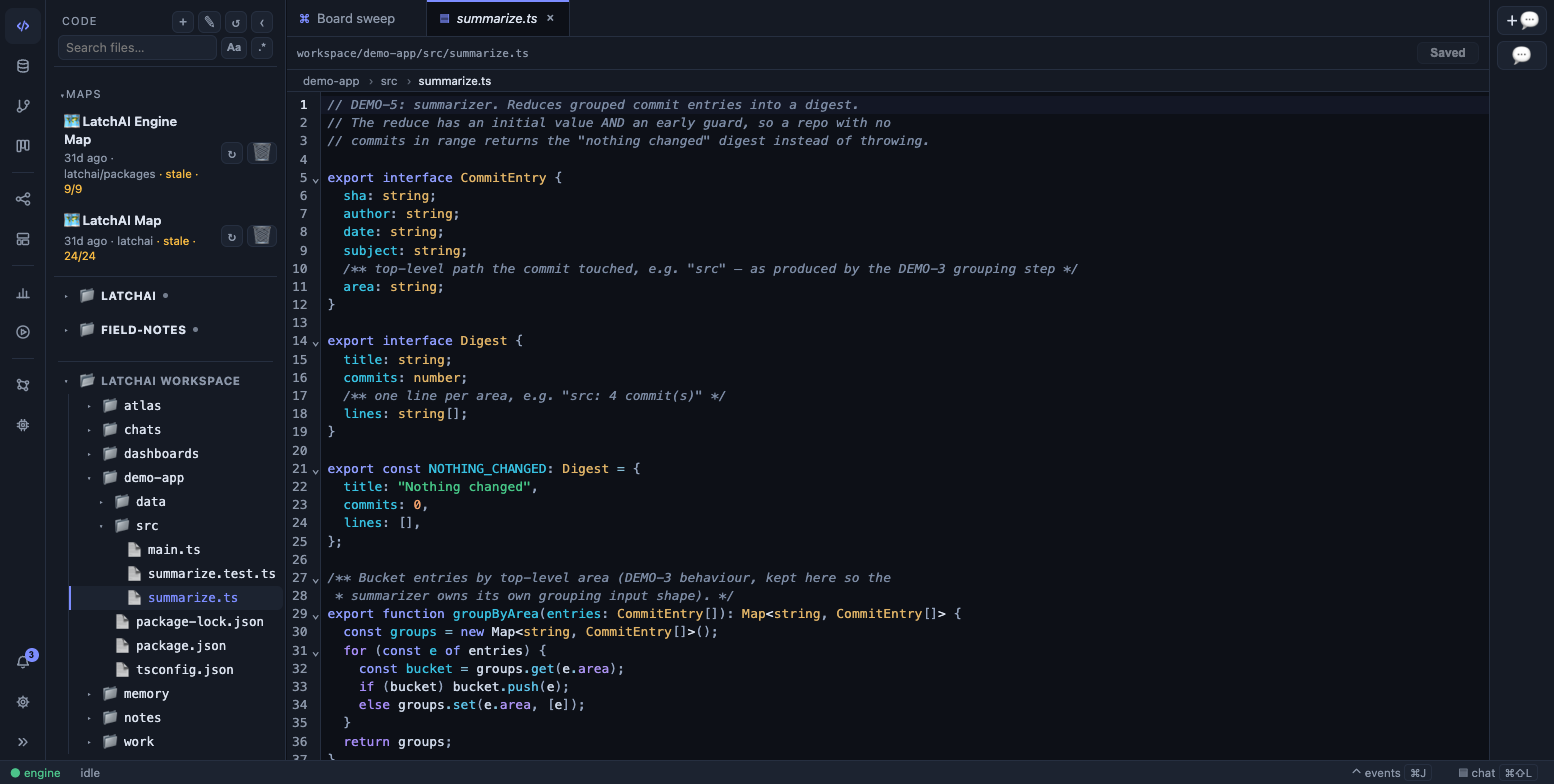Fold the for loop at line 31
The image size is (1554, 784).
pyautogui.click(x=316, y=652)
